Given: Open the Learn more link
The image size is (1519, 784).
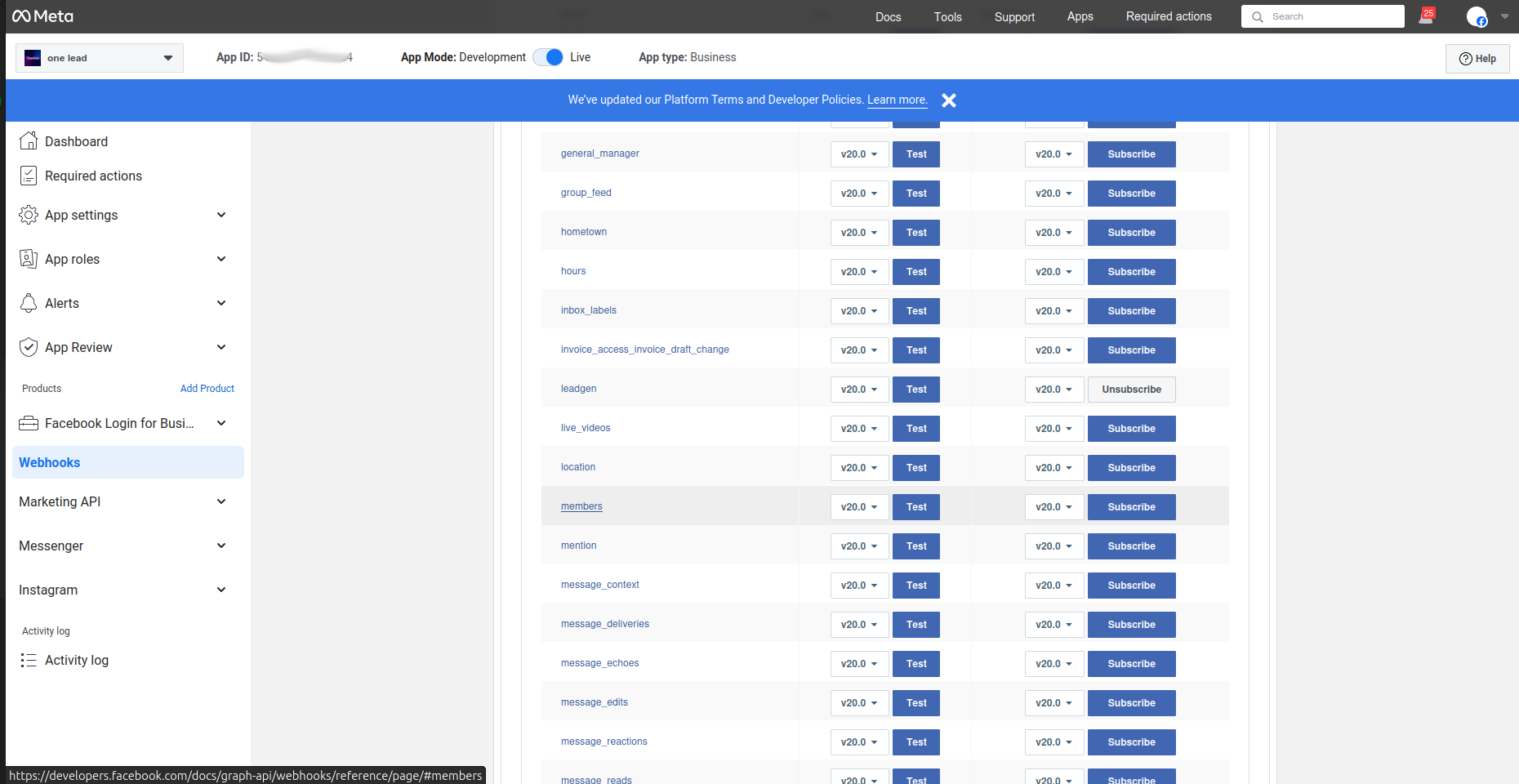Looking at the screenshot, I should tap(897, 100).
